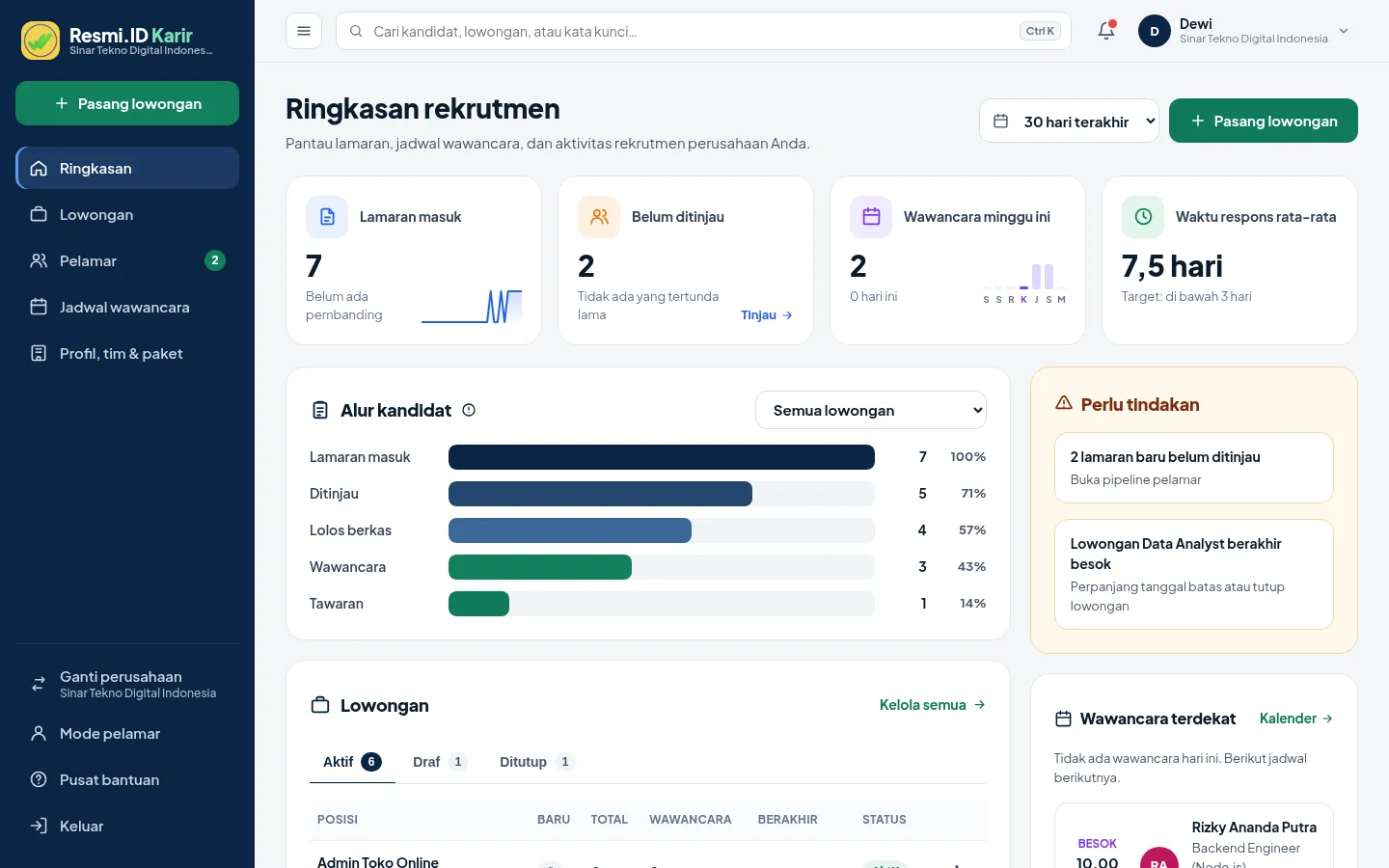Click the Keluar logout icon
Image resolution: width=1389 pixels, height=868 pixels.
click(39, 826)
